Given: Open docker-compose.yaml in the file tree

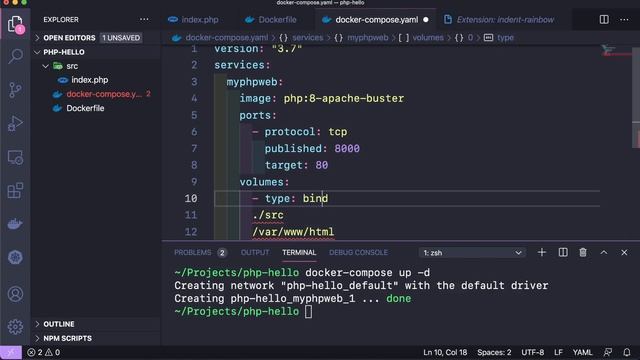Looking at the screenshot, I should click(x=104, y=94).
